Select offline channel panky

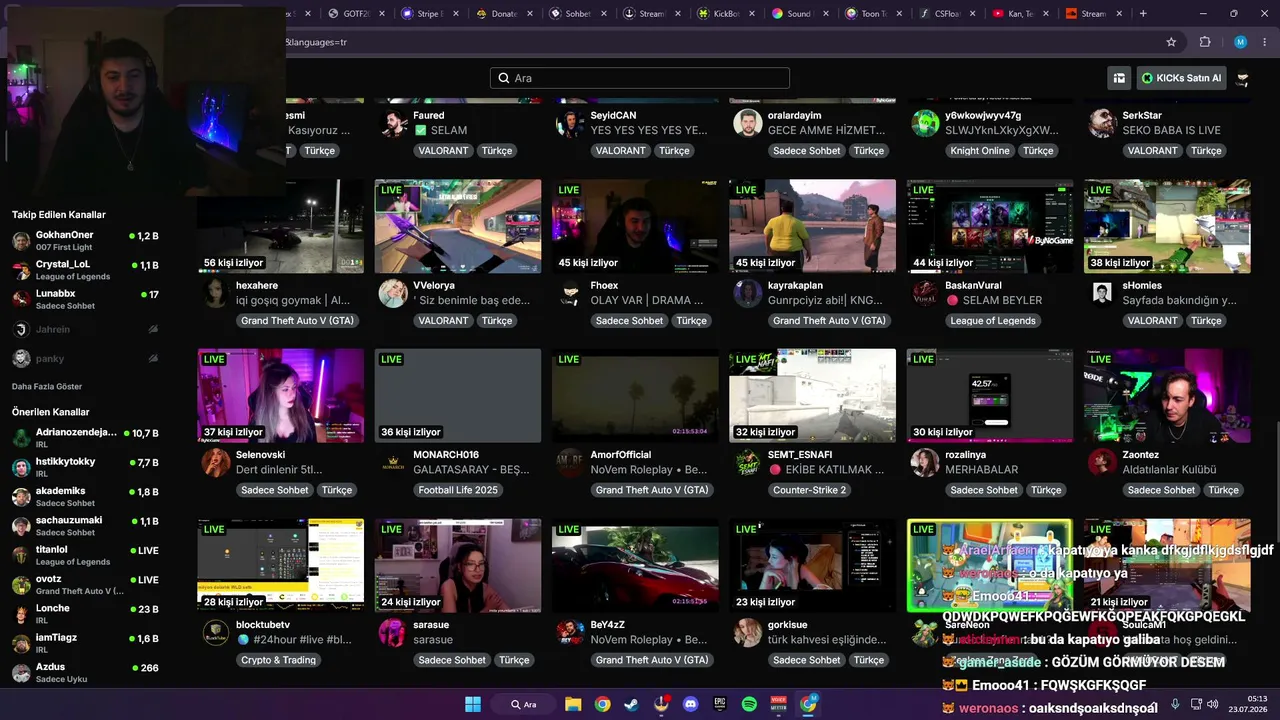tap(85, 358)
